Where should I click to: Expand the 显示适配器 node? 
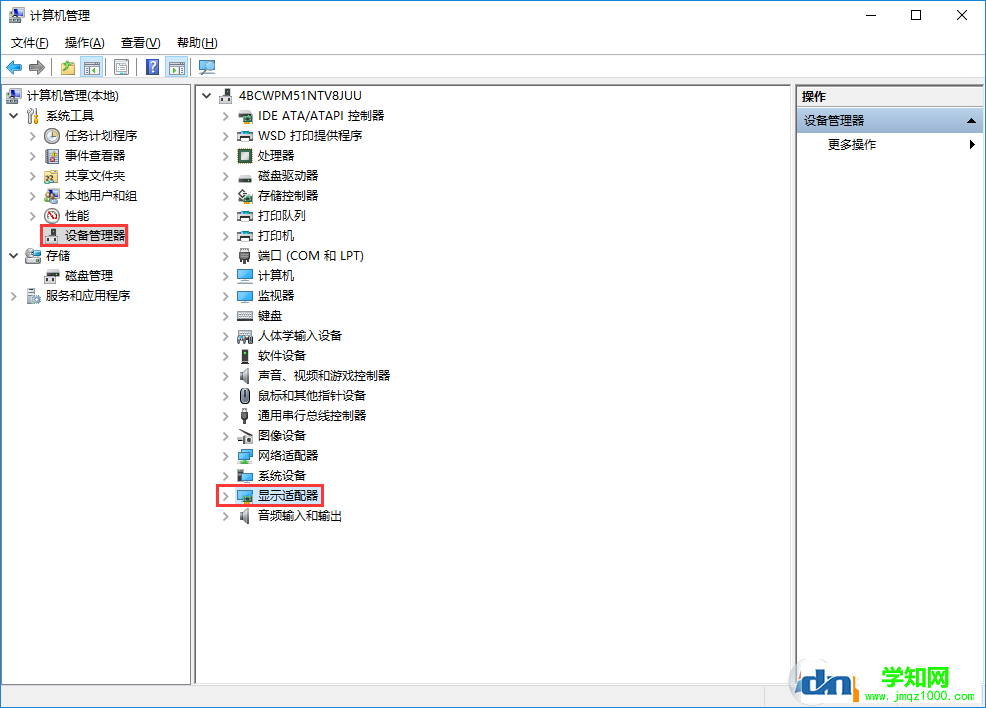point(225,496)
